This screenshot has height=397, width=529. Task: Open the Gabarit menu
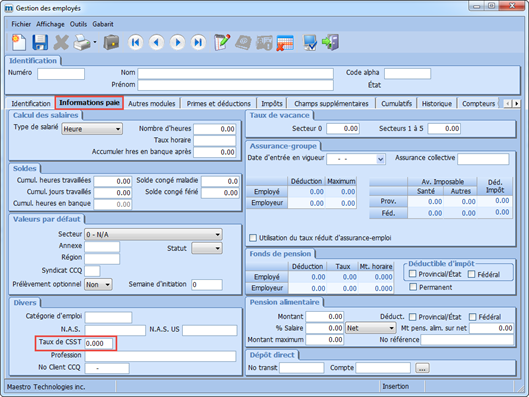tap(103, 24)
